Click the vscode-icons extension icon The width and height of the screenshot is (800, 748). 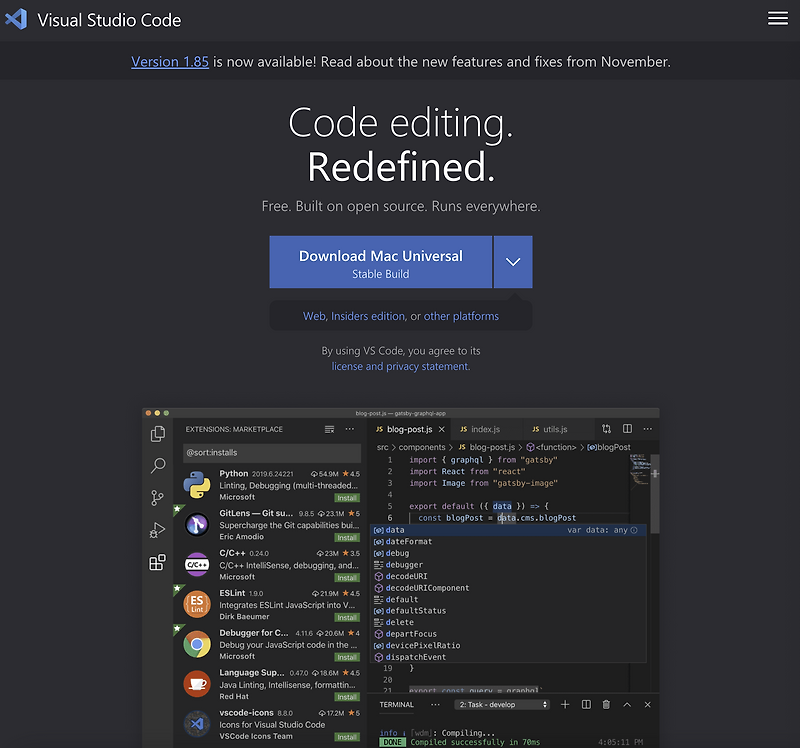(197, 724)
